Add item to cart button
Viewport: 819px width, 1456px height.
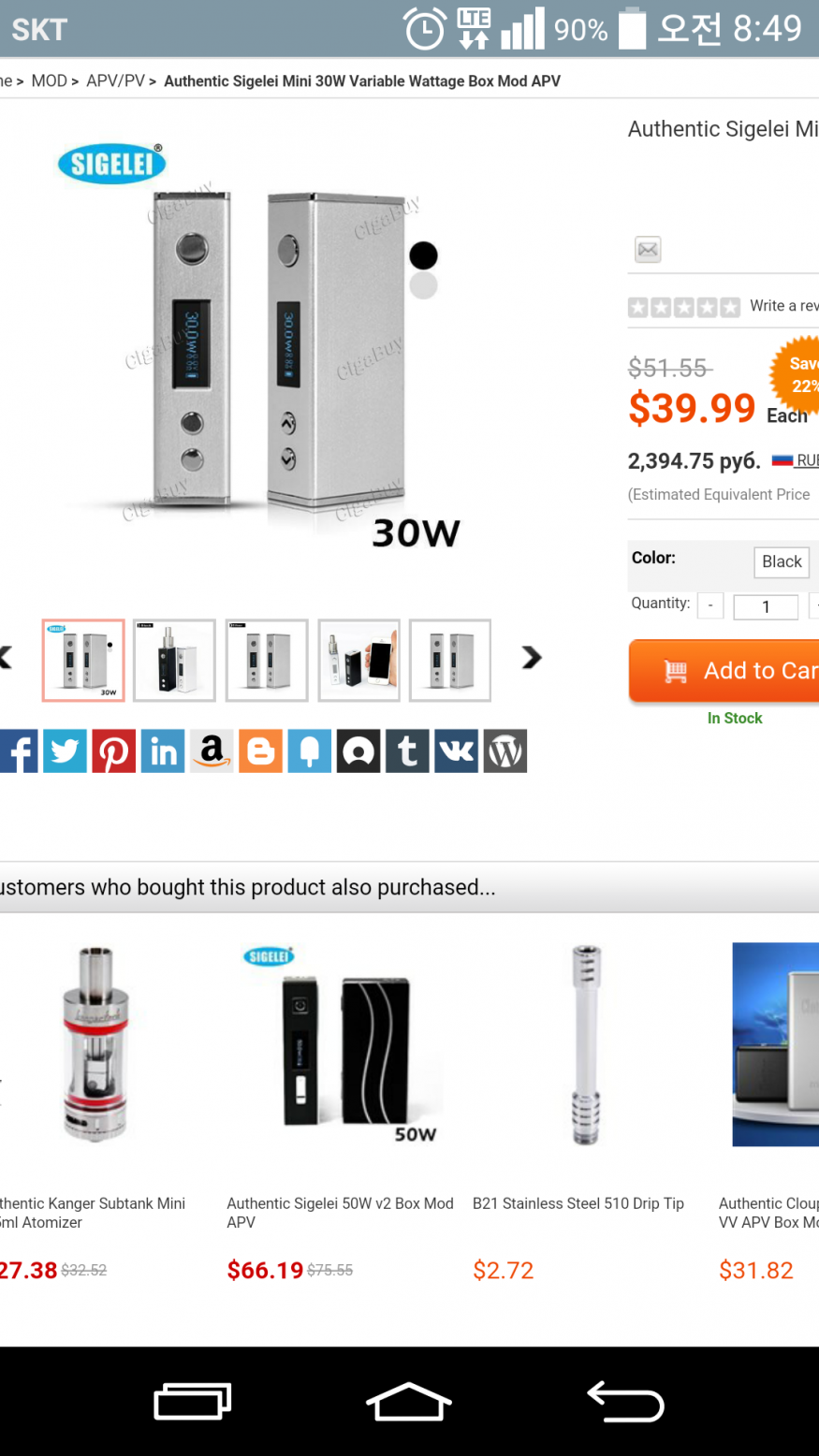724,671
